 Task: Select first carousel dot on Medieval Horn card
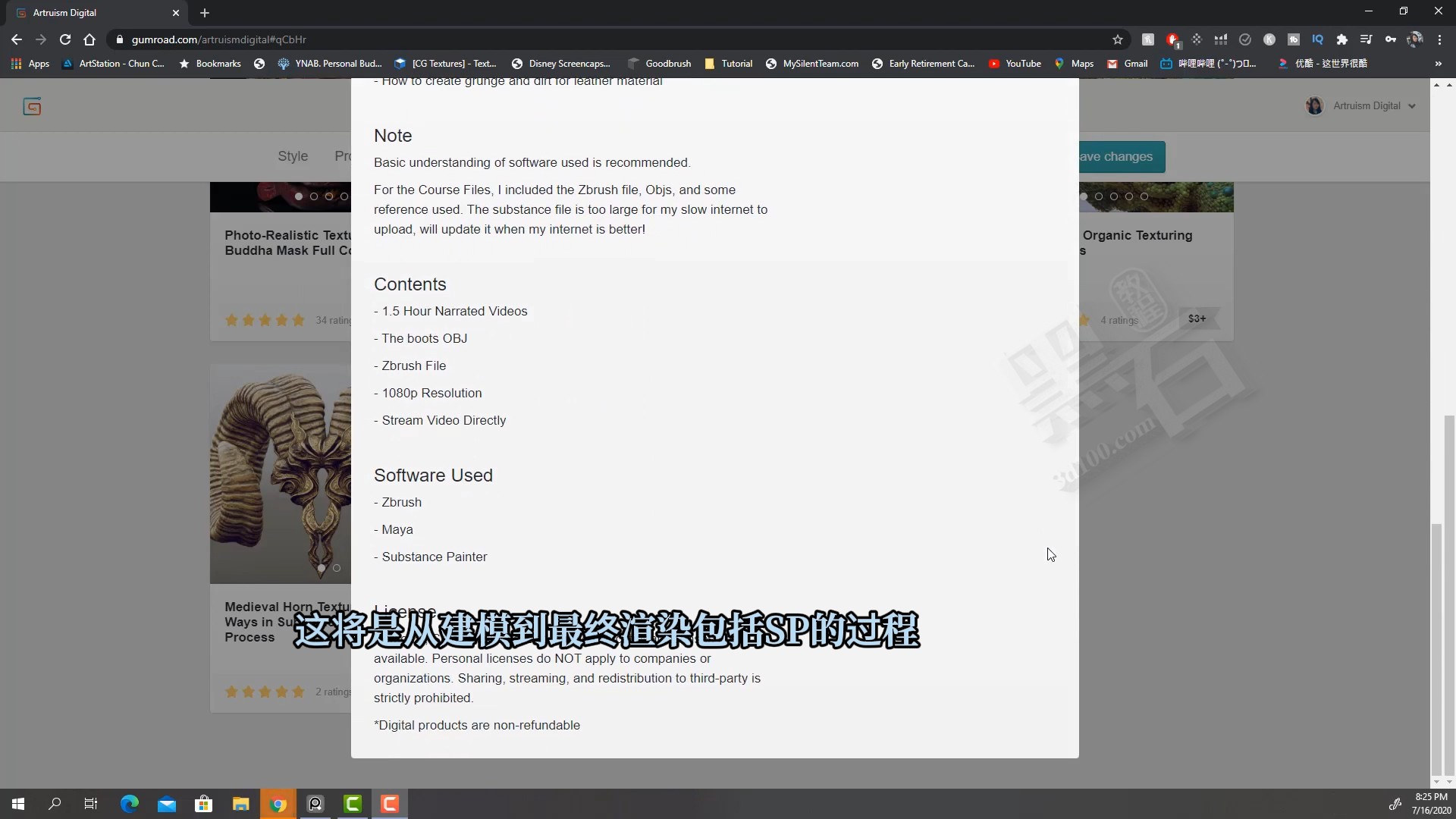click(322, 568)
